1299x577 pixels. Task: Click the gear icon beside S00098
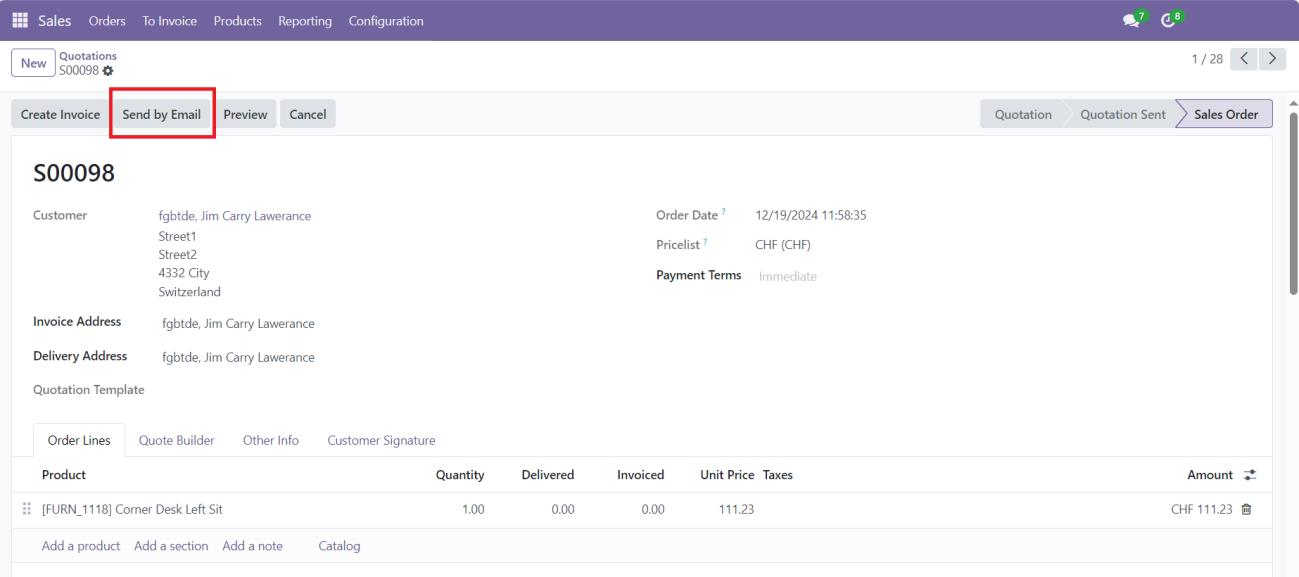click(108, 70)
